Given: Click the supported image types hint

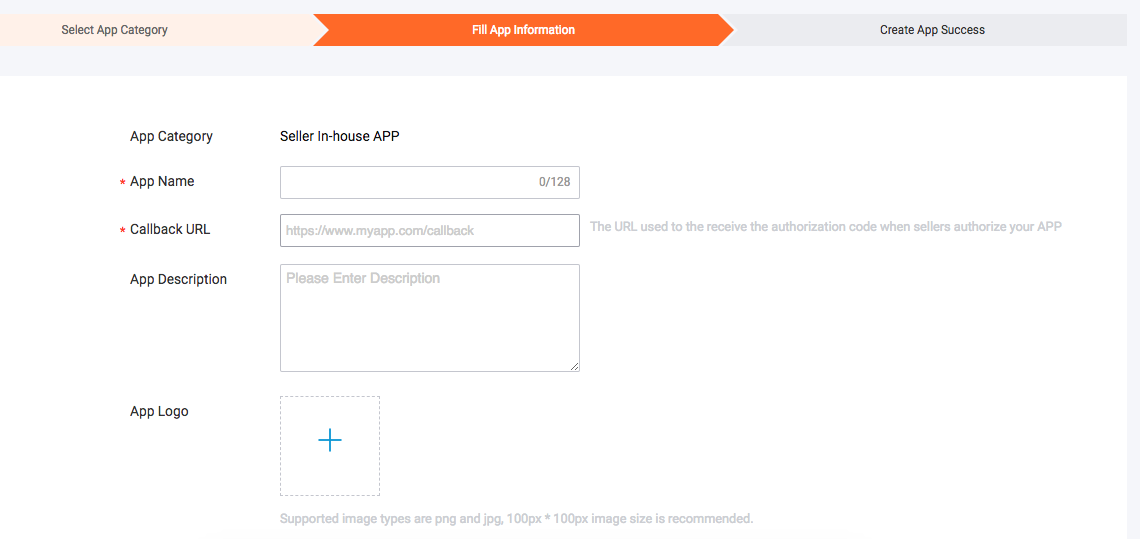Looking at the screenshot, I should (x=516, y=519).
